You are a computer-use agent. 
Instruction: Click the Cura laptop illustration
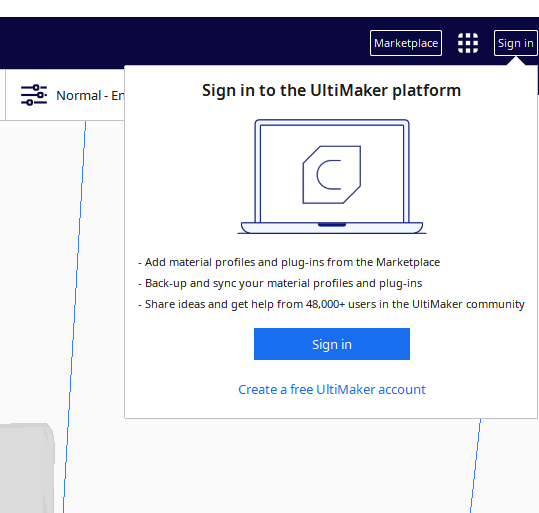(332, 177)
